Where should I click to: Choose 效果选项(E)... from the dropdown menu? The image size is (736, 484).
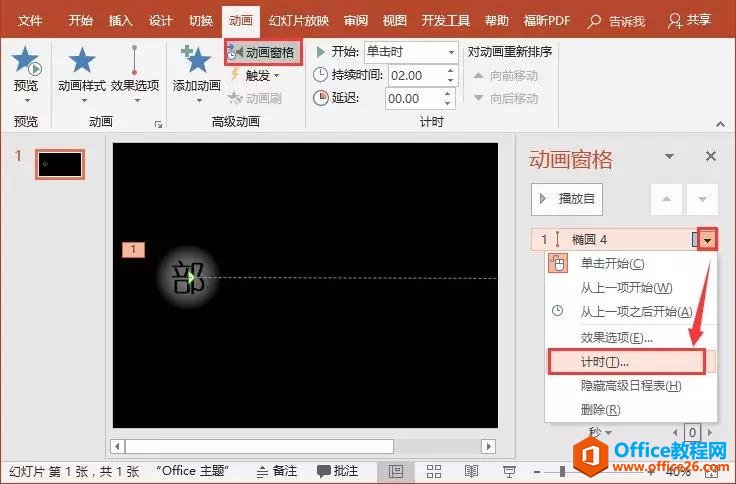point(616,337)
